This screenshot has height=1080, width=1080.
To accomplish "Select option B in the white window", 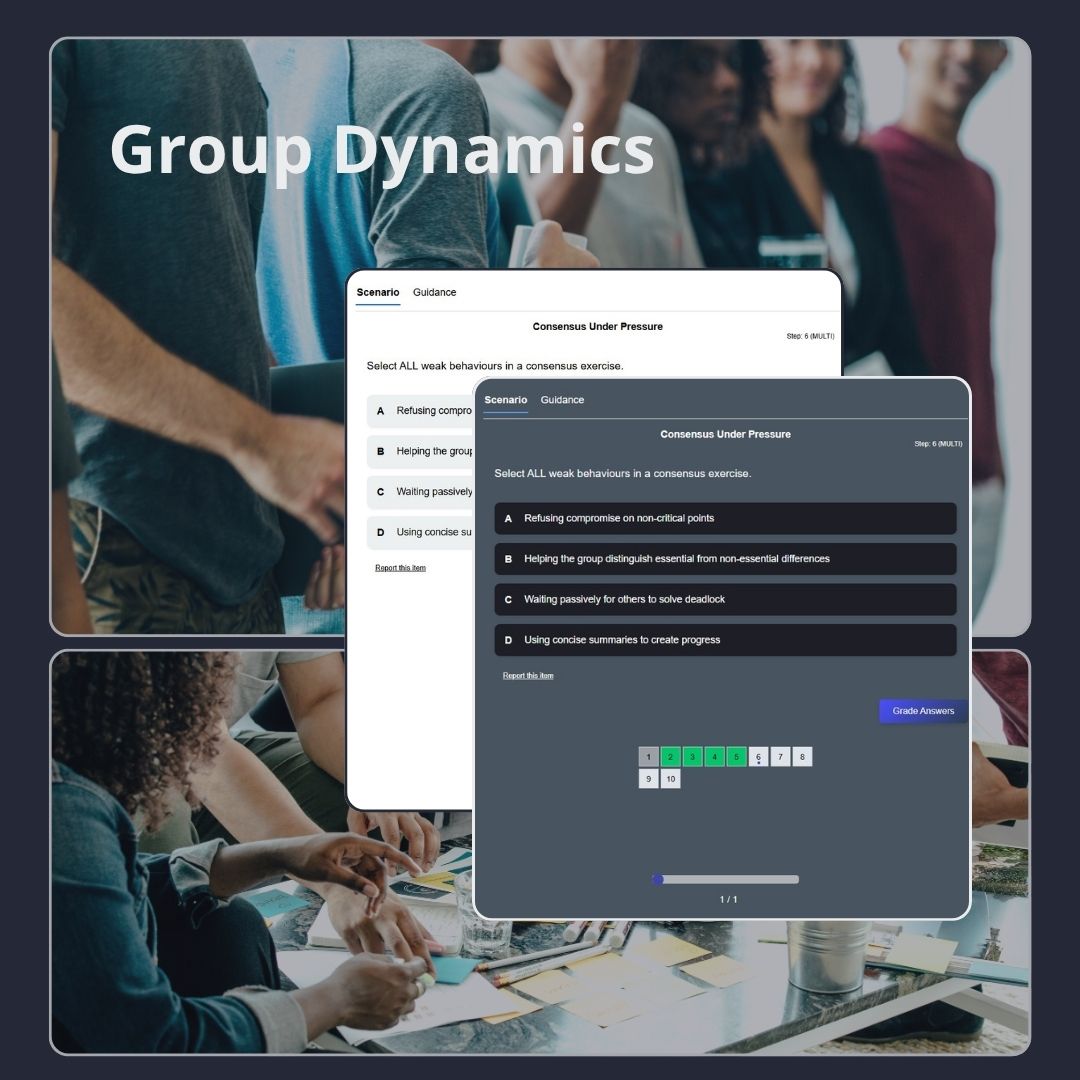I will point(420,452).
